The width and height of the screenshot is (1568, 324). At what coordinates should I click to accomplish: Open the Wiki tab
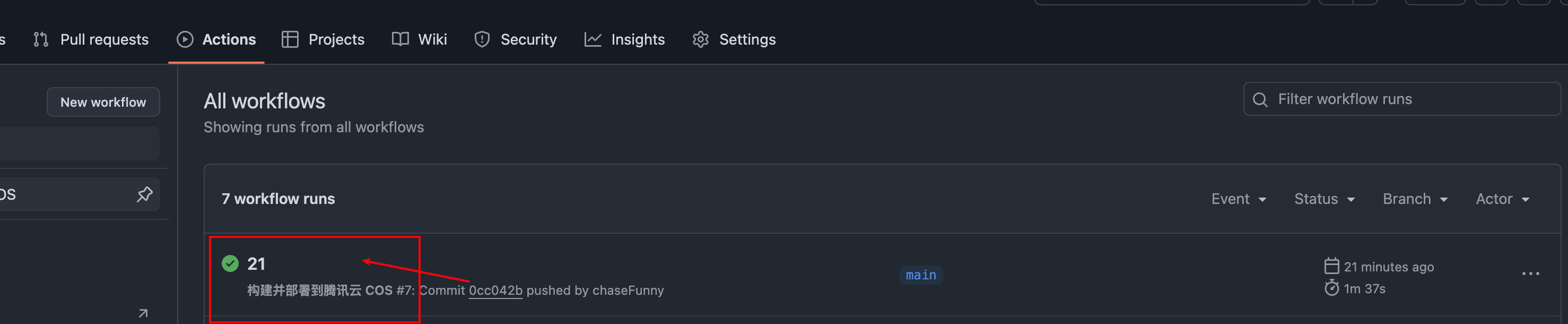click(x=420, y=40)
